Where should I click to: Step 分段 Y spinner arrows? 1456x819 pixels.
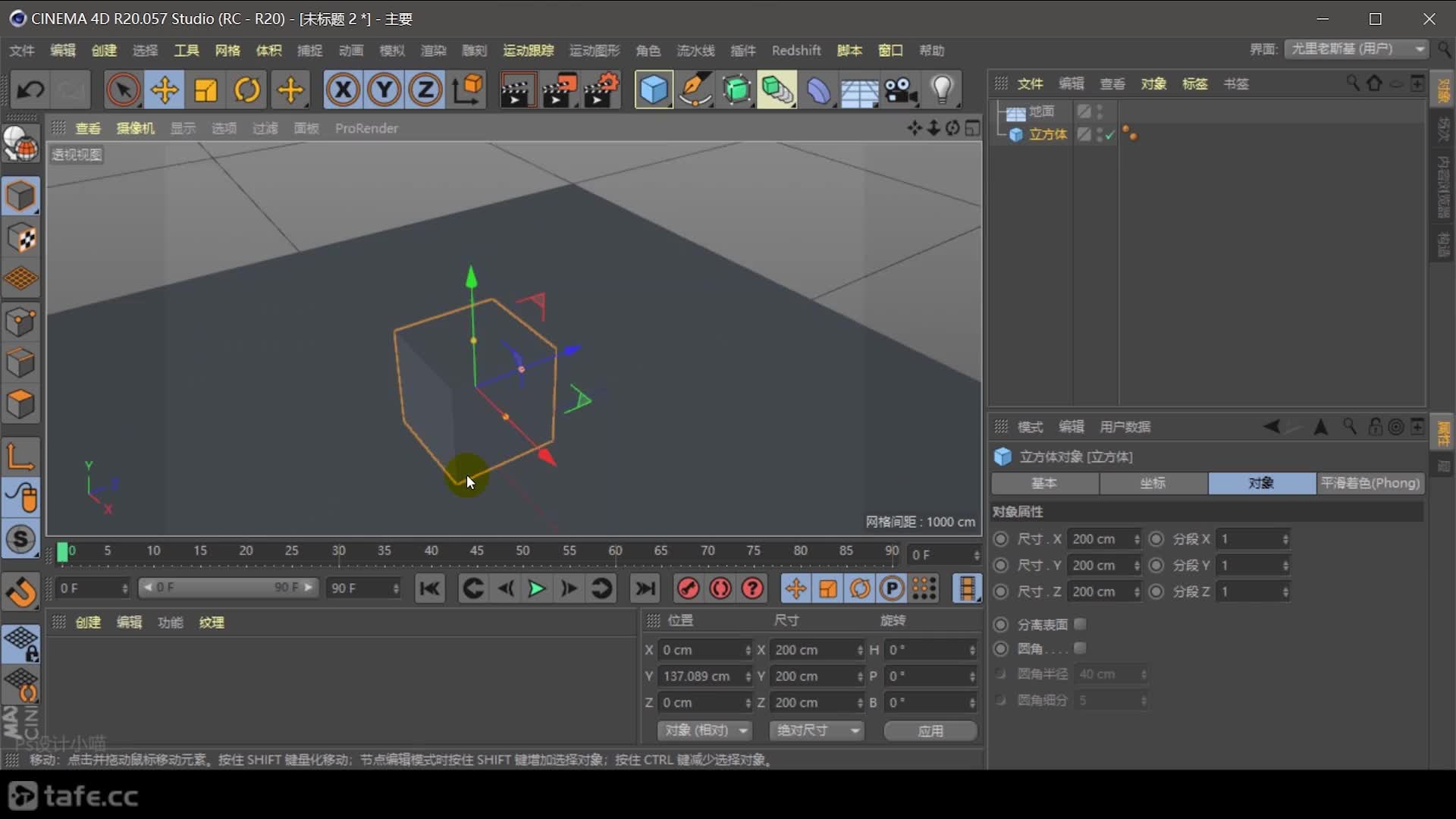pos(1285,566)
